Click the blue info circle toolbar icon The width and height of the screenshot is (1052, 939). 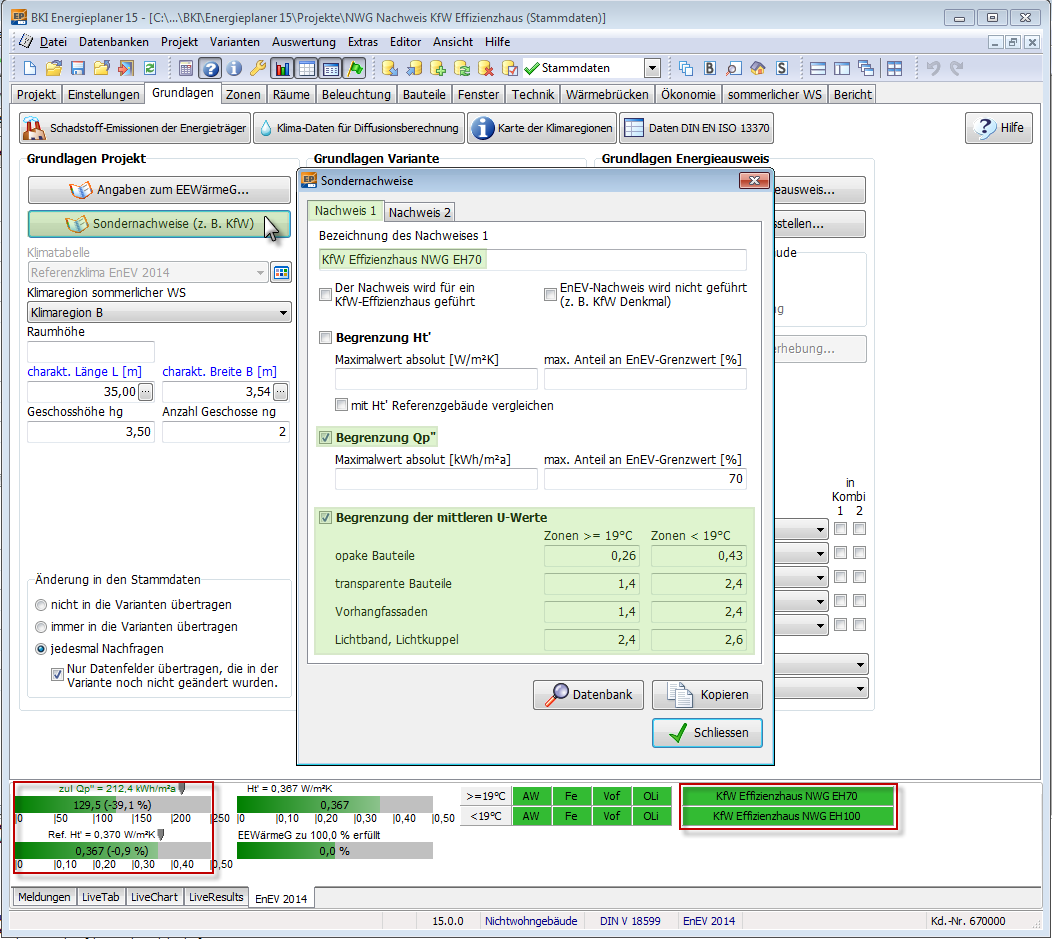(x=234, y=68)
